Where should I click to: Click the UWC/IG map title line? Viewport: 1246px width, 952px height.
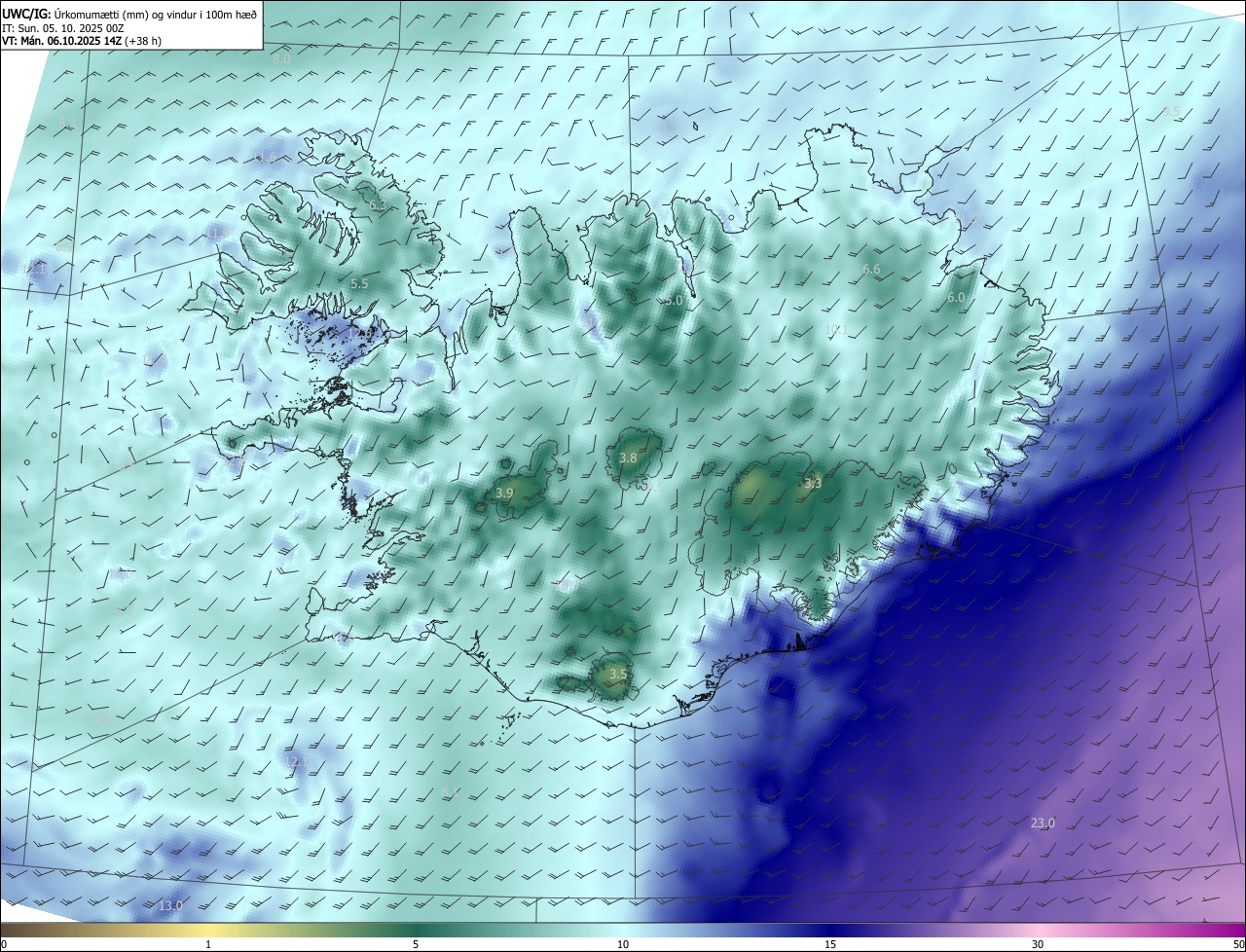point(129,14)
